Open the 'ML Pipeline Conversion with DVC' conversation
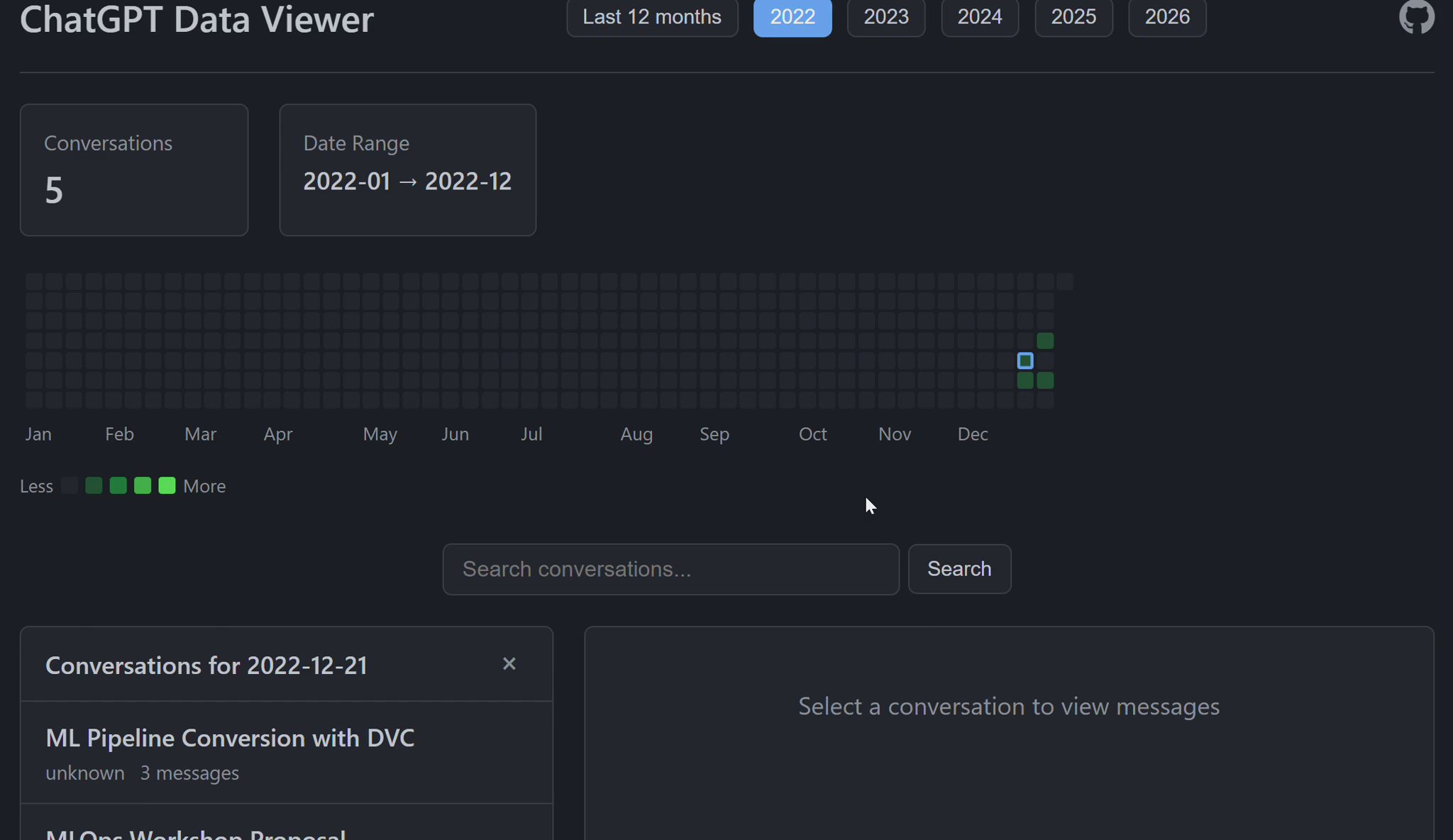 230,738
